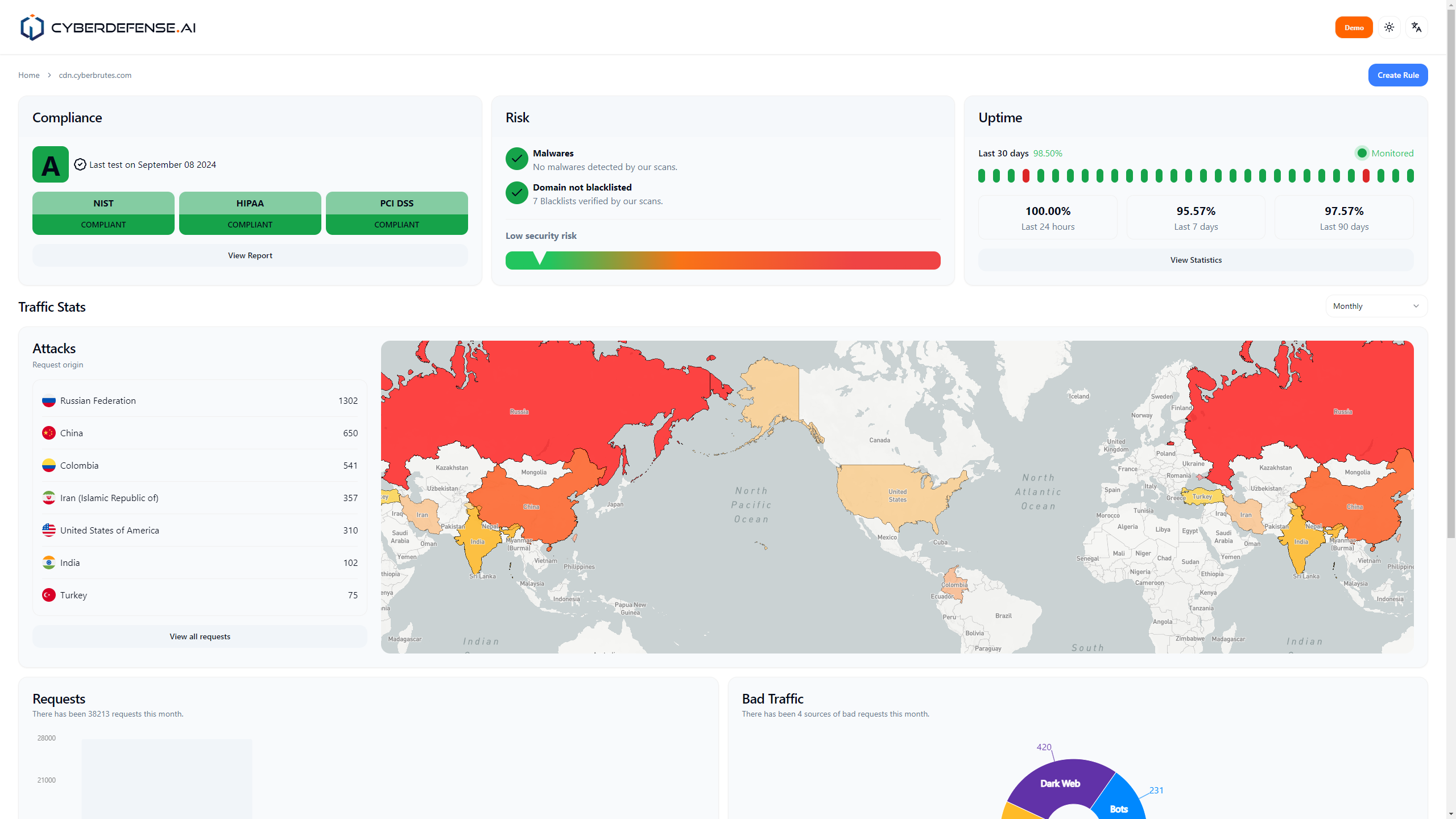Click the Turkey flag icon
The image size is (1456, 819).
click(49, 595)
